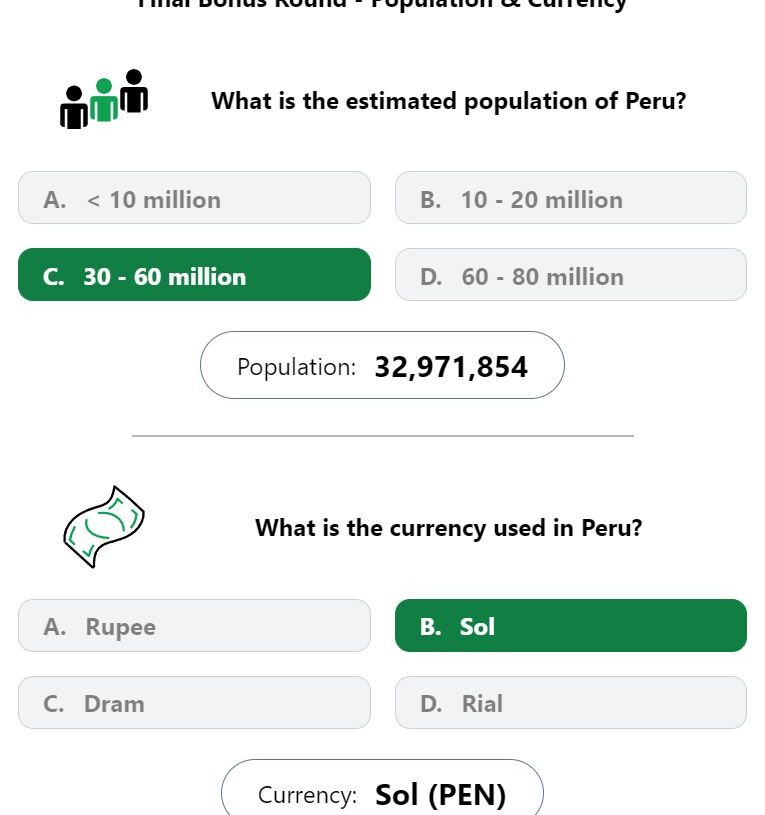Click the green banknote currency icon

coord(104,527)
